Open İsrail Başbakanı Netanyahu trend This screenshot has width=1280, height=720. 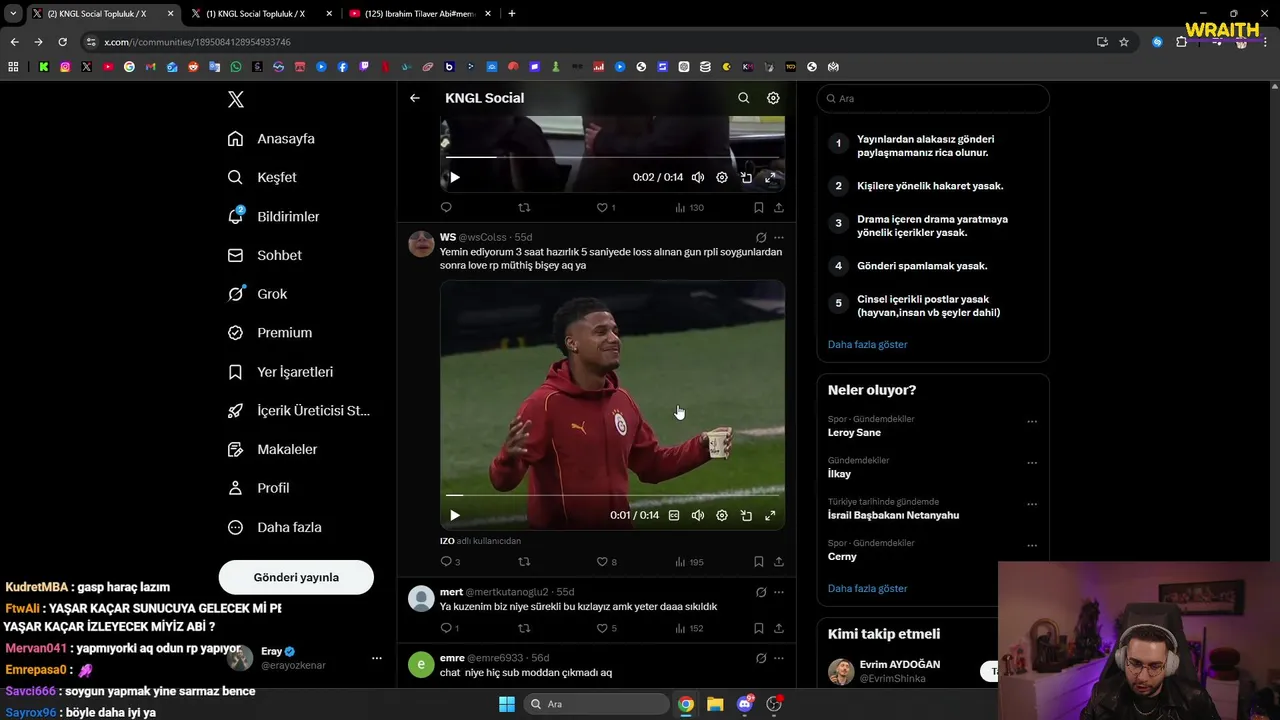893,515
